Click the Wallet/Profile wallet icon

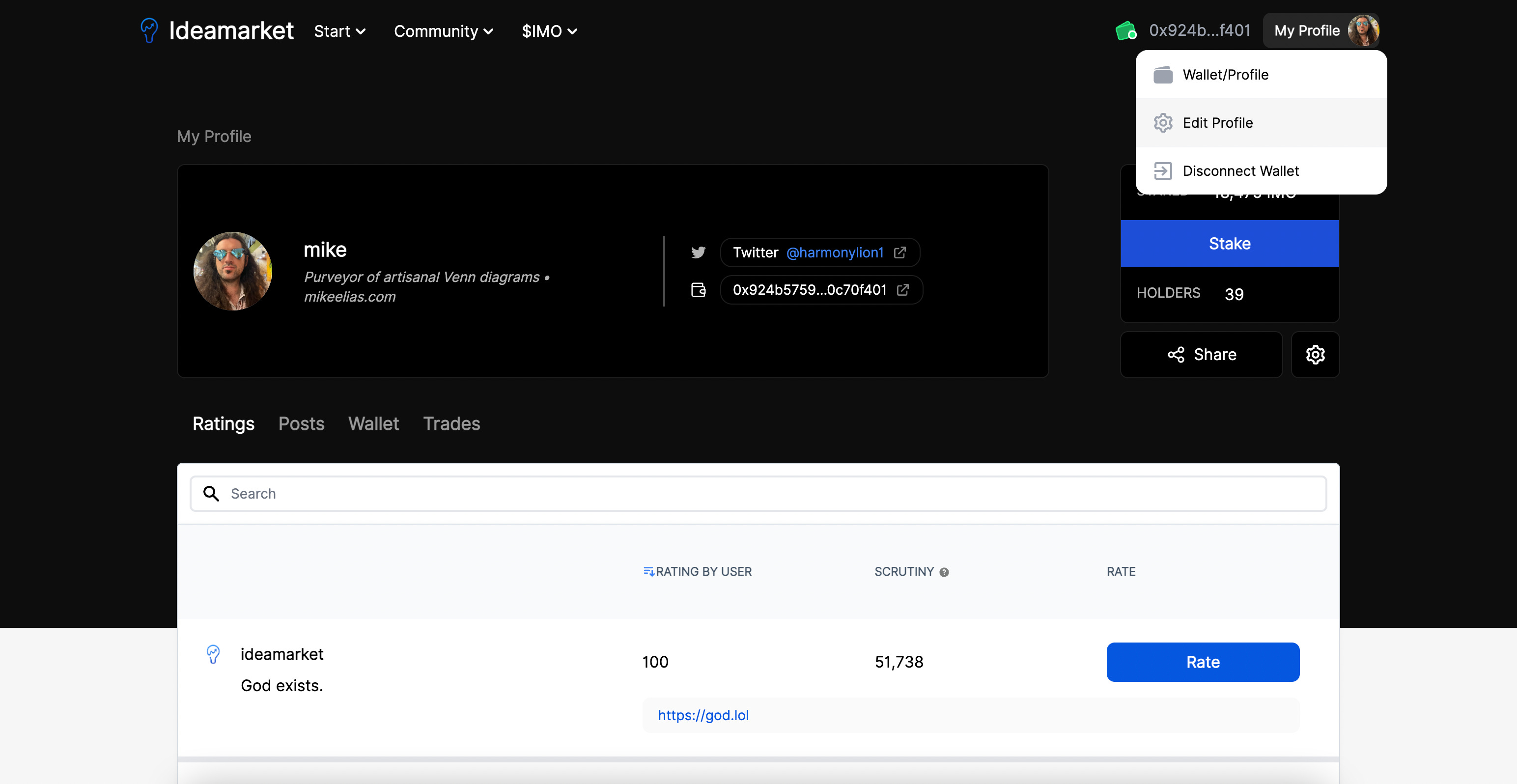(x=1163, y=75)
